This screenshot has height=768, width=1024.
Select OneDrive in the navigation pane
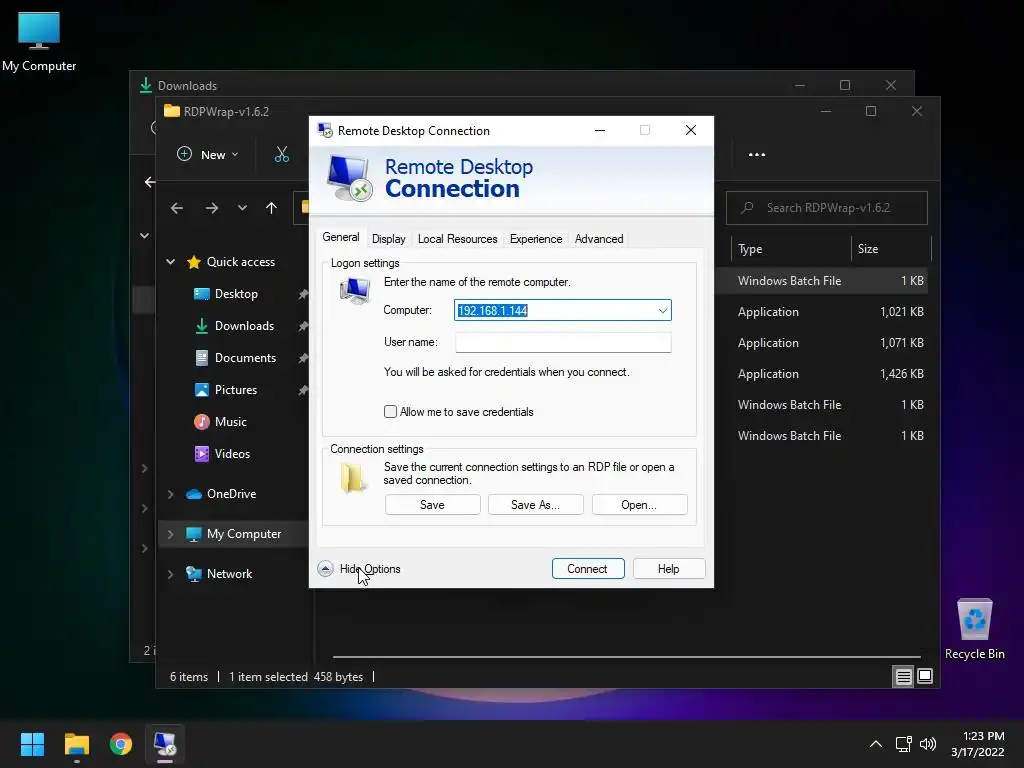[231, 494]
